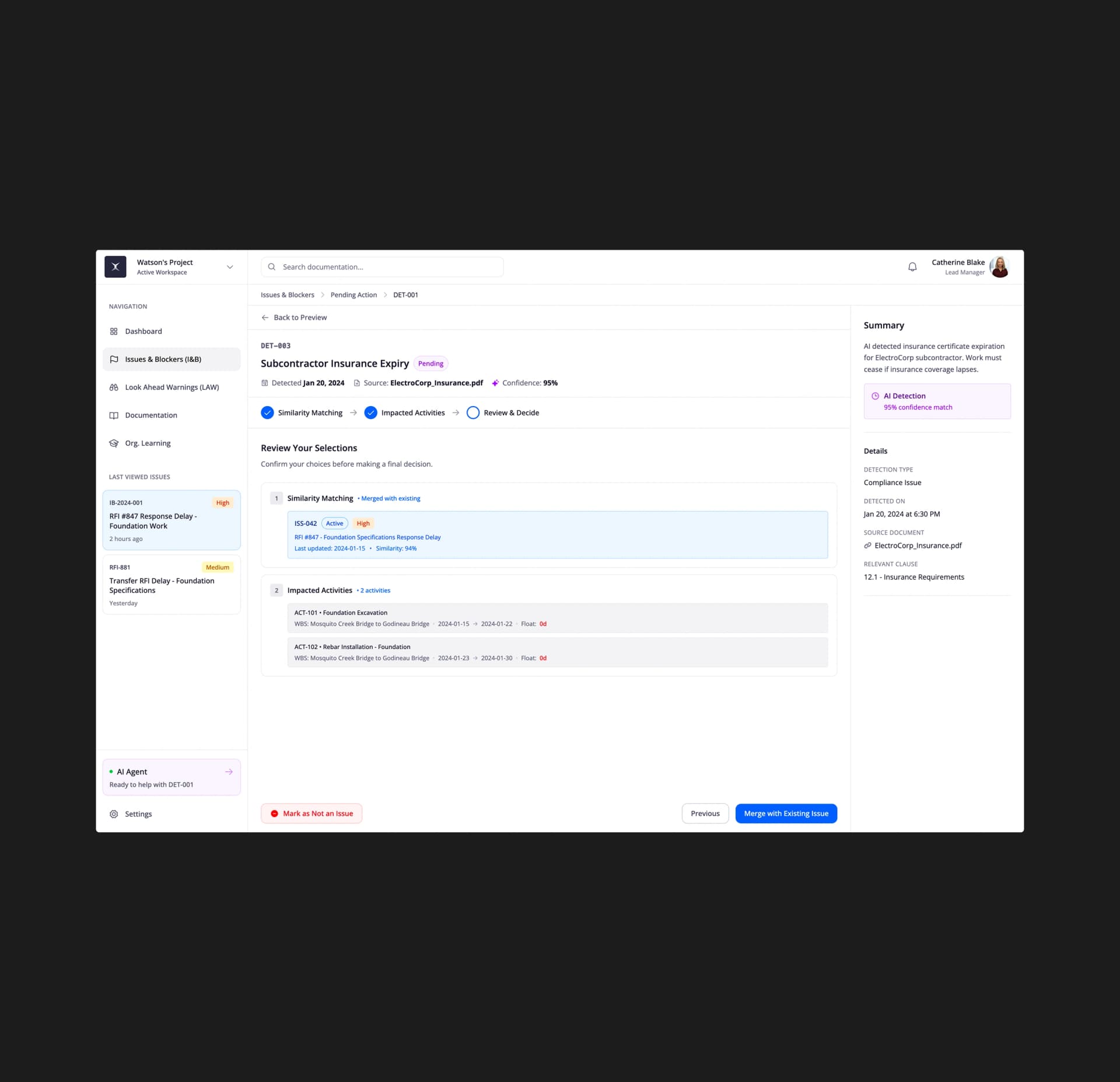Click the Similarity Matching step checkmark circle

pos(267,413)
